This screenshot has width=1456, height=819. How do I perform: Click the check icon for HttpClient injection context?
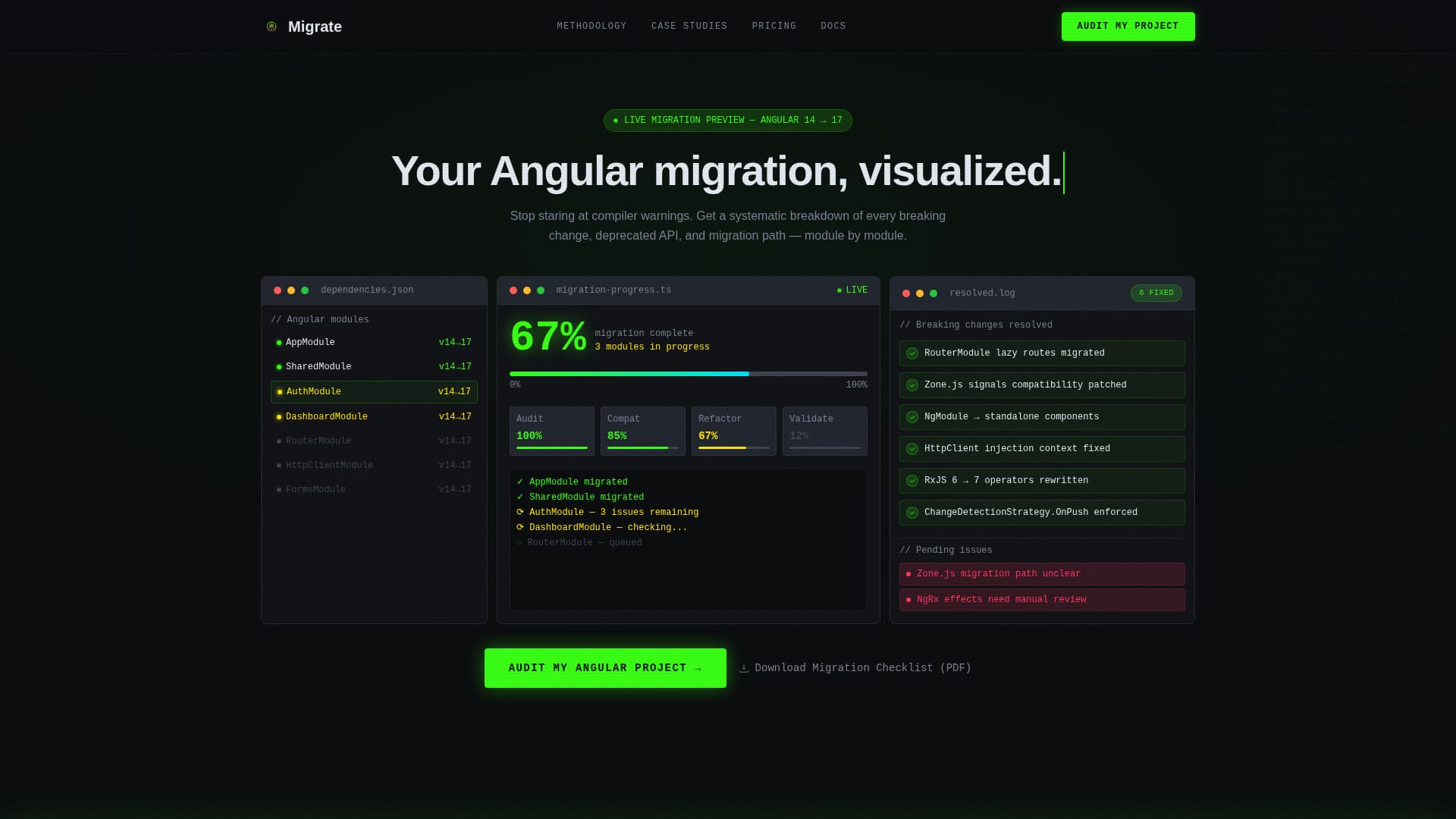point(912,449)
